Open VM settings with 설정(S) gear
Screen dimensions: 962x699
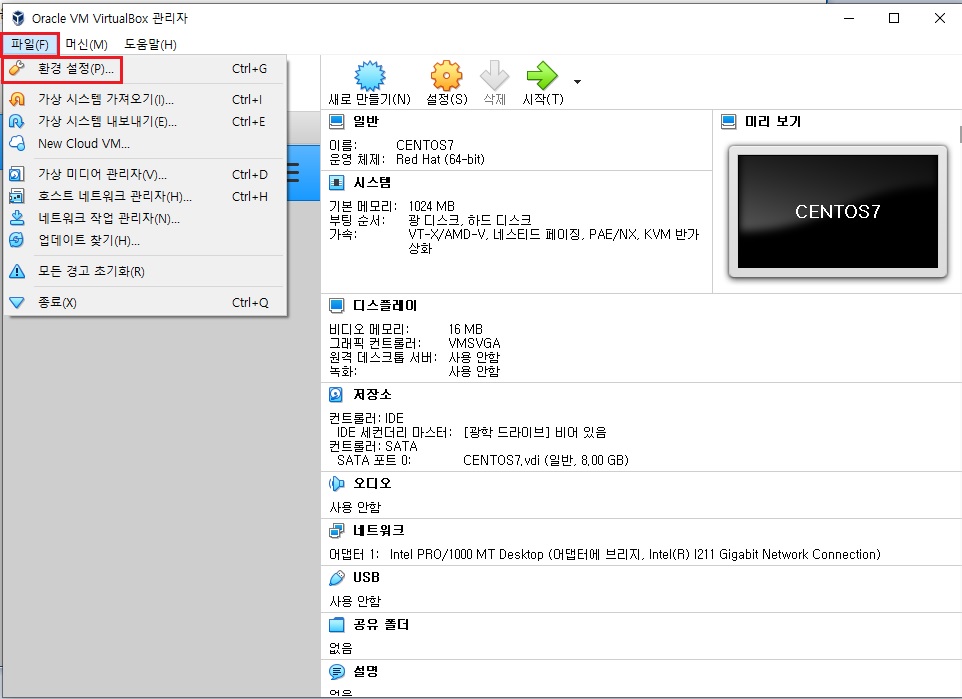tap(447, 83)
